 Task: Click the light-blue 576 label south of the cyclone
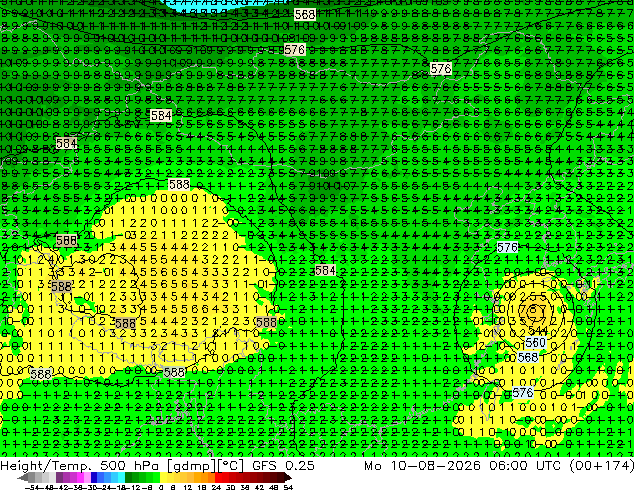(523, 393)
